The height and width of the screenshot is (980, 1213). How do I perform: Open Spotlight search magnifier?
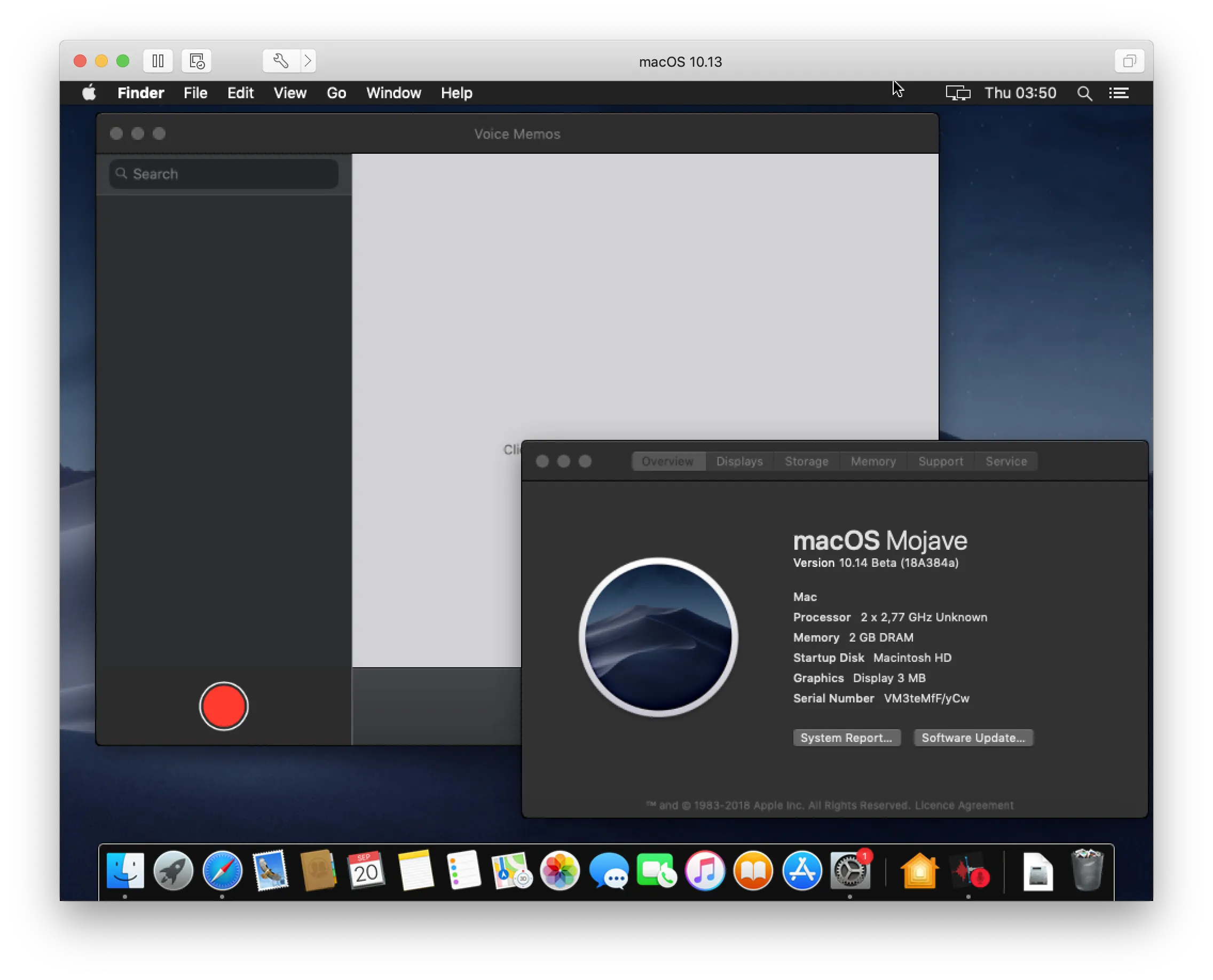coord(1084,93)
